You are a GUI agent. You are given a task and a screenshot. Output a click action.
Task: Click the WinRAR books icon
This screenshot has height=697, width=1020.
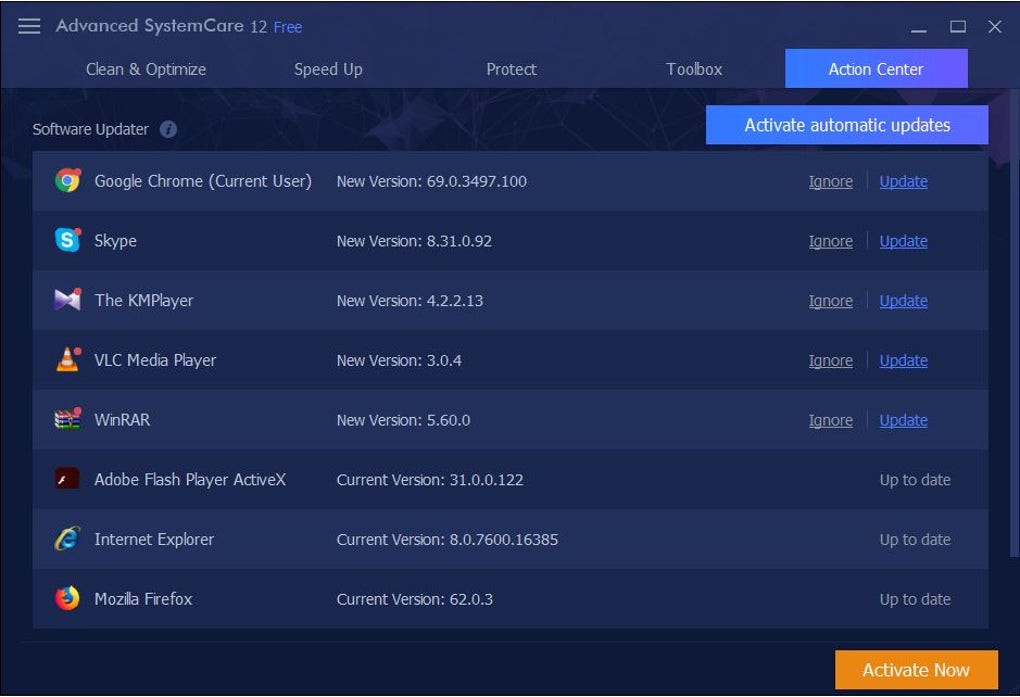click(68, 420)
